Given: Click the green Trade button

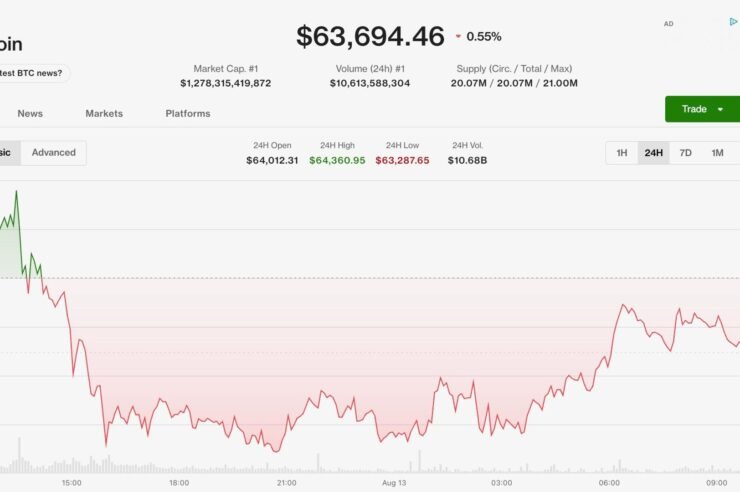Looking at the screenshot, I should pyautogui.click(x=702, y=109).
